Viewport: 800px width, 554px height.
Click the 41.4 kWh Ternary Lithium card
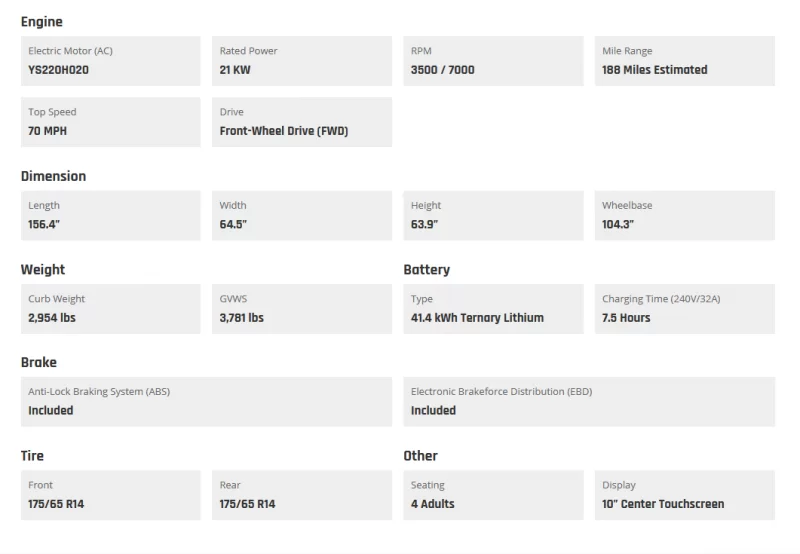493,308
